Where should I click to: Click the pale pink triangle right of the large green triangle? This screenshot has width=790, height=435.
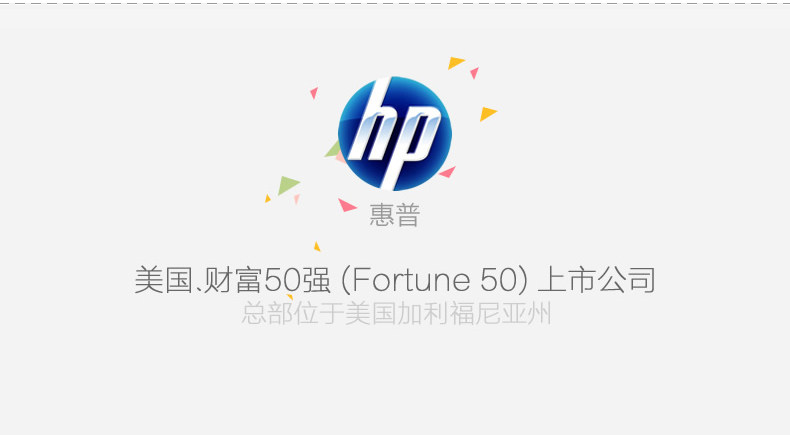pyautogui.click(x=297, y=199)
